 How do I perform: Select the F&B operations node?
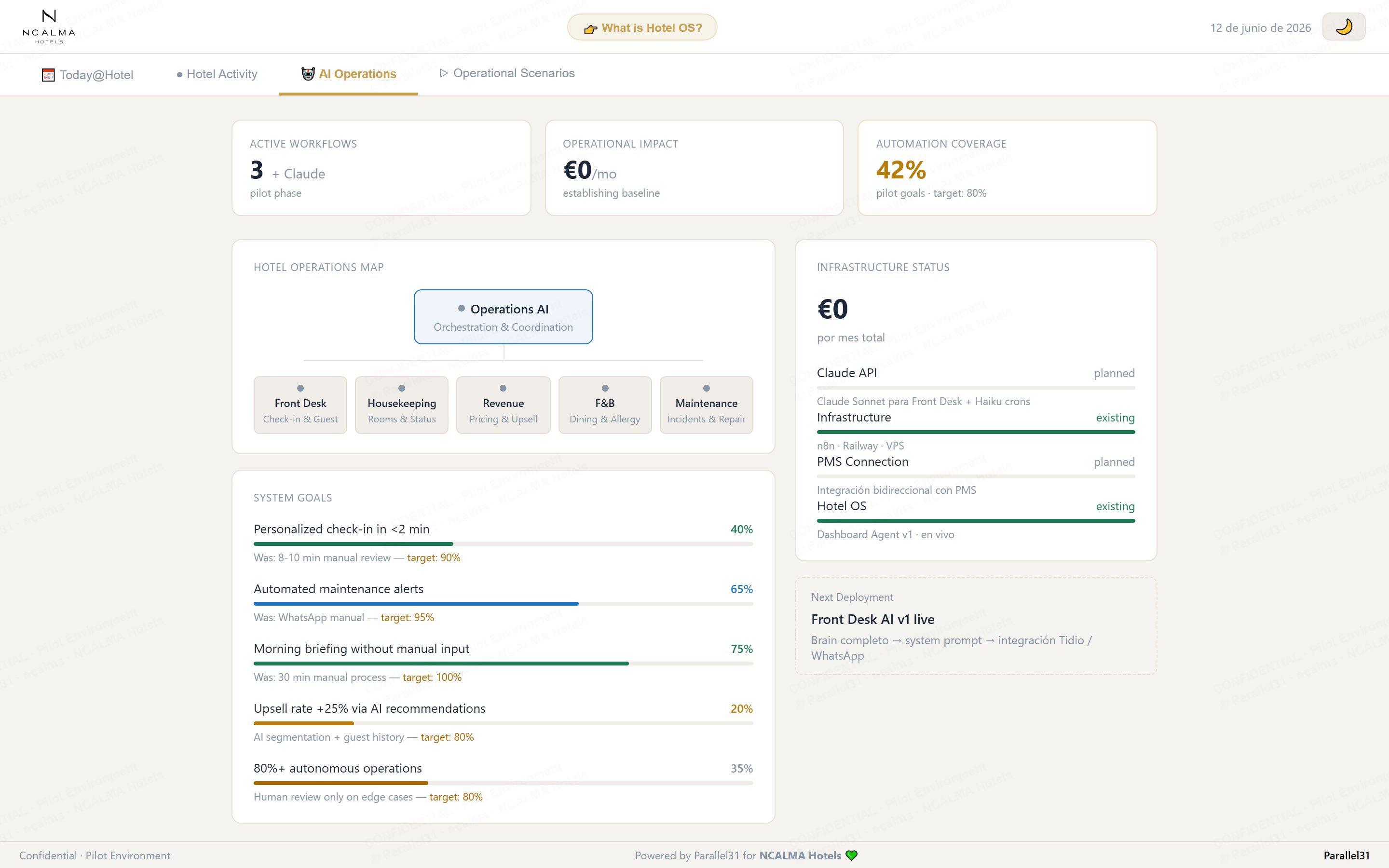click(605, 405)
